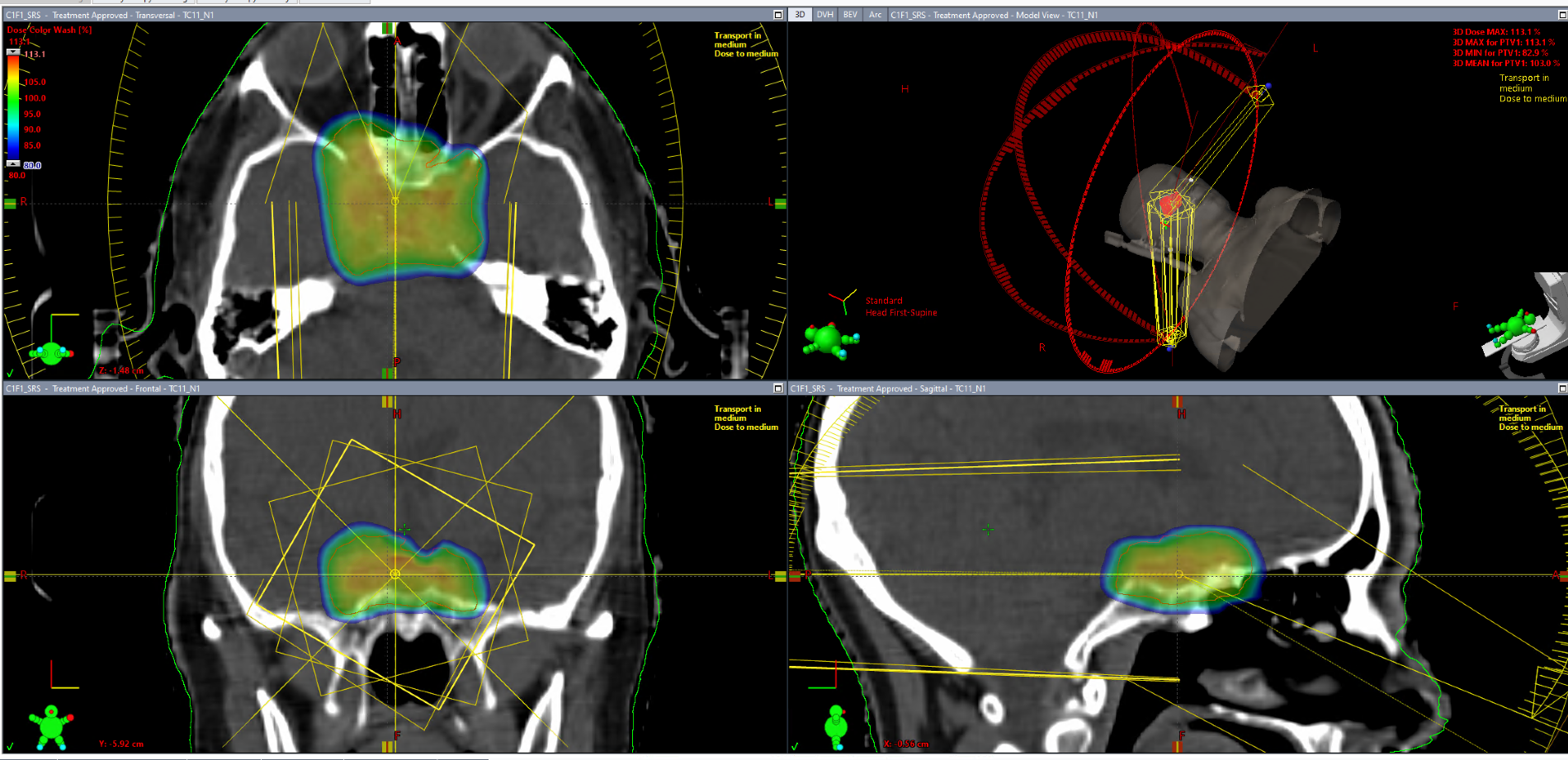1568x760 pixels.
Task: Click the 95.0 dose scale label
Action: [x=32, y=114]
